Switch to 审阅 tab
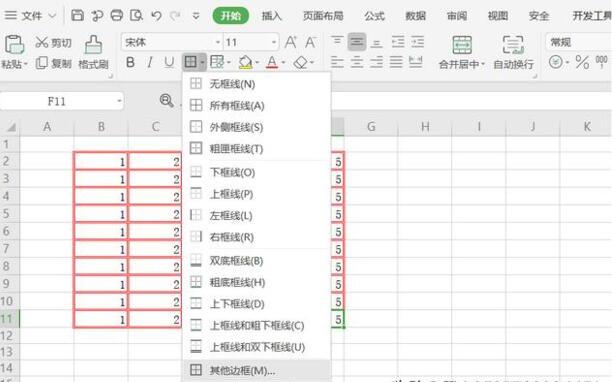The image size is (612, 382). [457, 16]
